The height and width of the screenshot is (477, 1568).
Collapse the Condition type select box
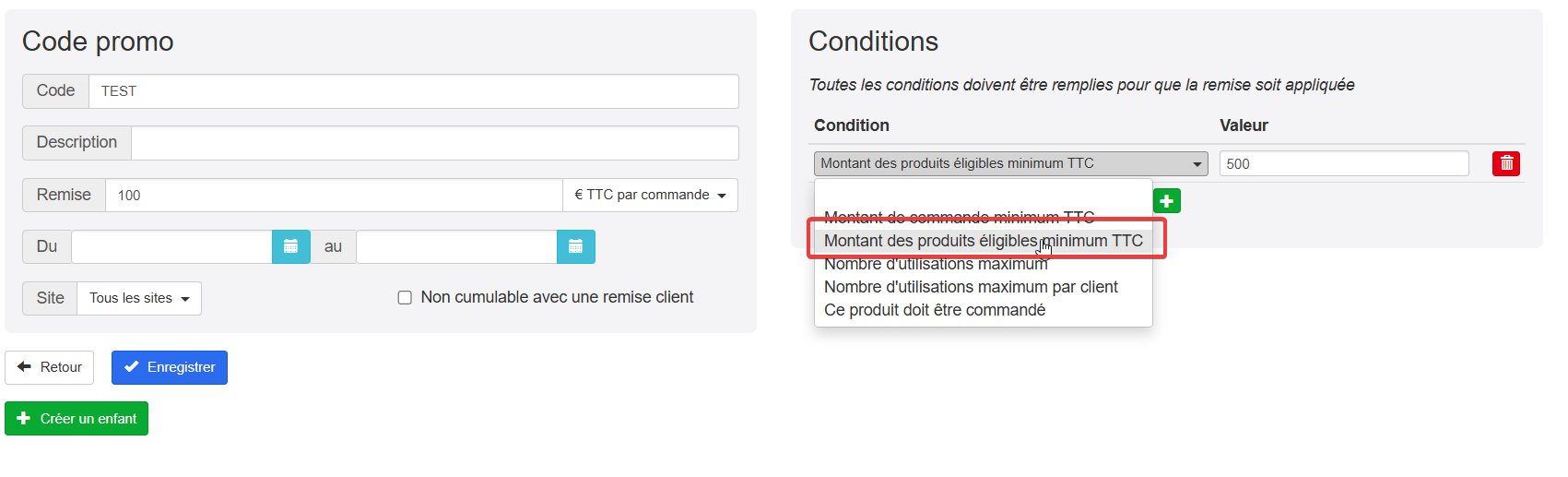1010,163
